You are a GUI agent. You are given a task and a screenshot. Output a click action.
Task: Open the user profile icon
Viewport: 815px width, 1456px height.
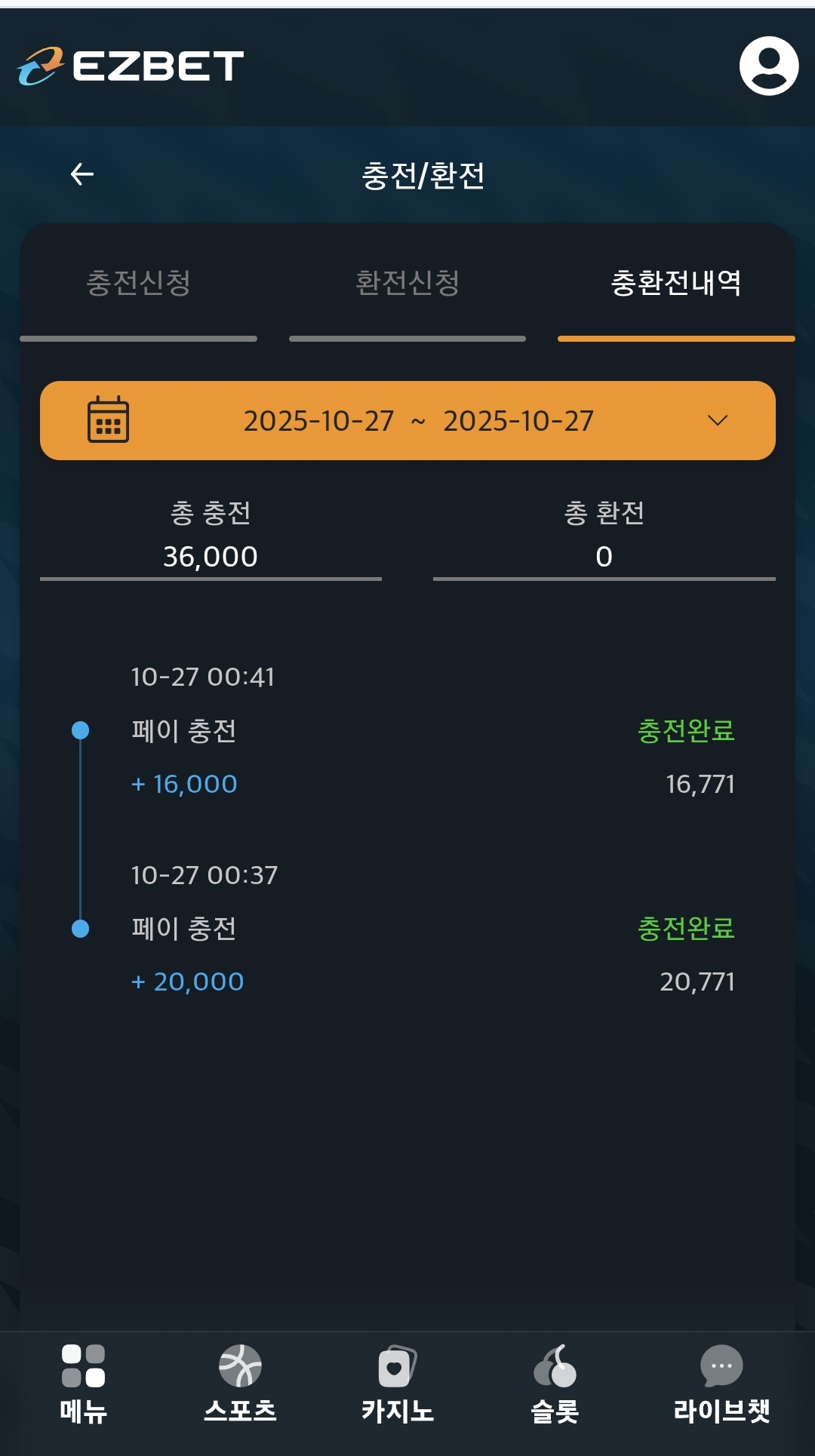click(768, 66)
